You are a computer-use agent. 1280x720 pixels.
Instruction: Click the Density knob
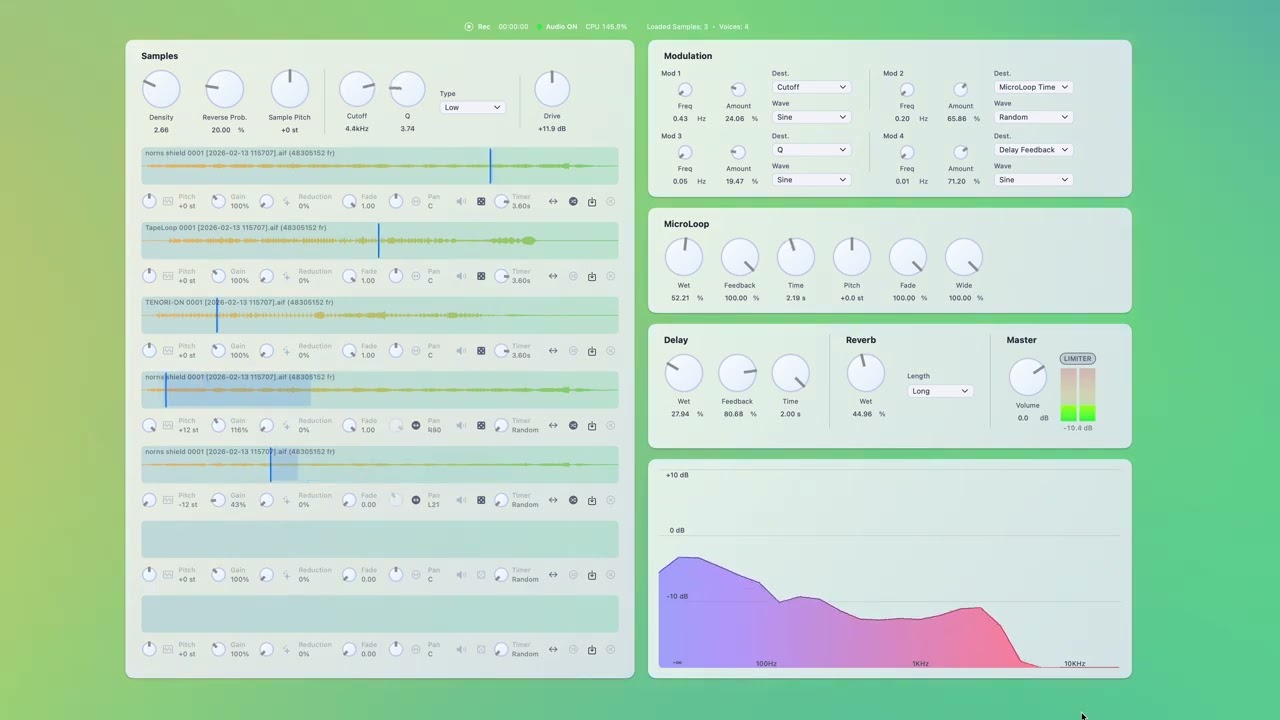(161, 90)
